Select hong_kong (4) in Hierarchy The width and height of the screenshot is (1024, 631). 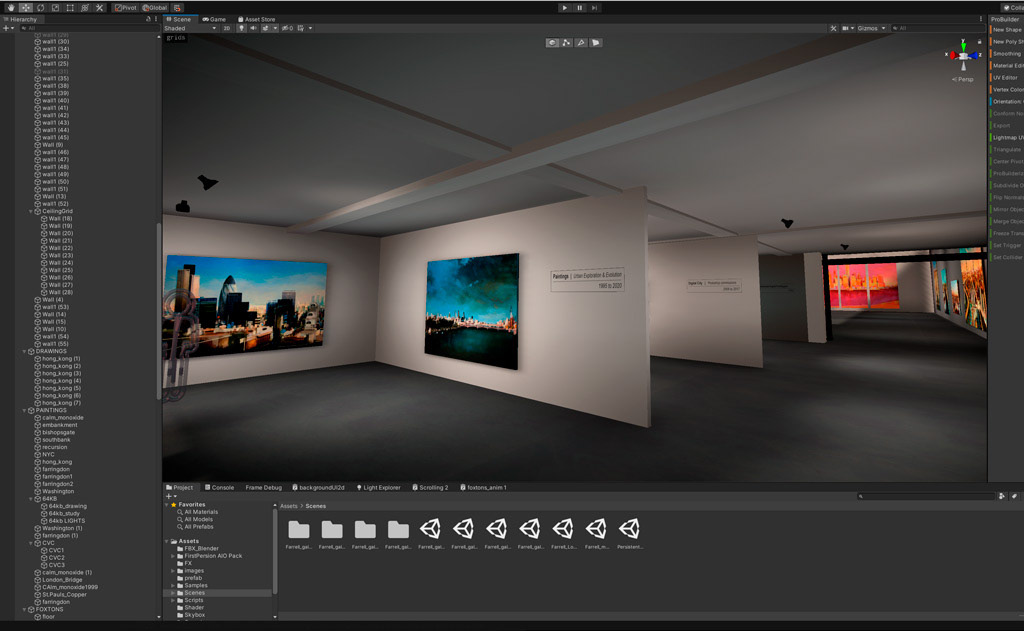[x=61, y=381]
